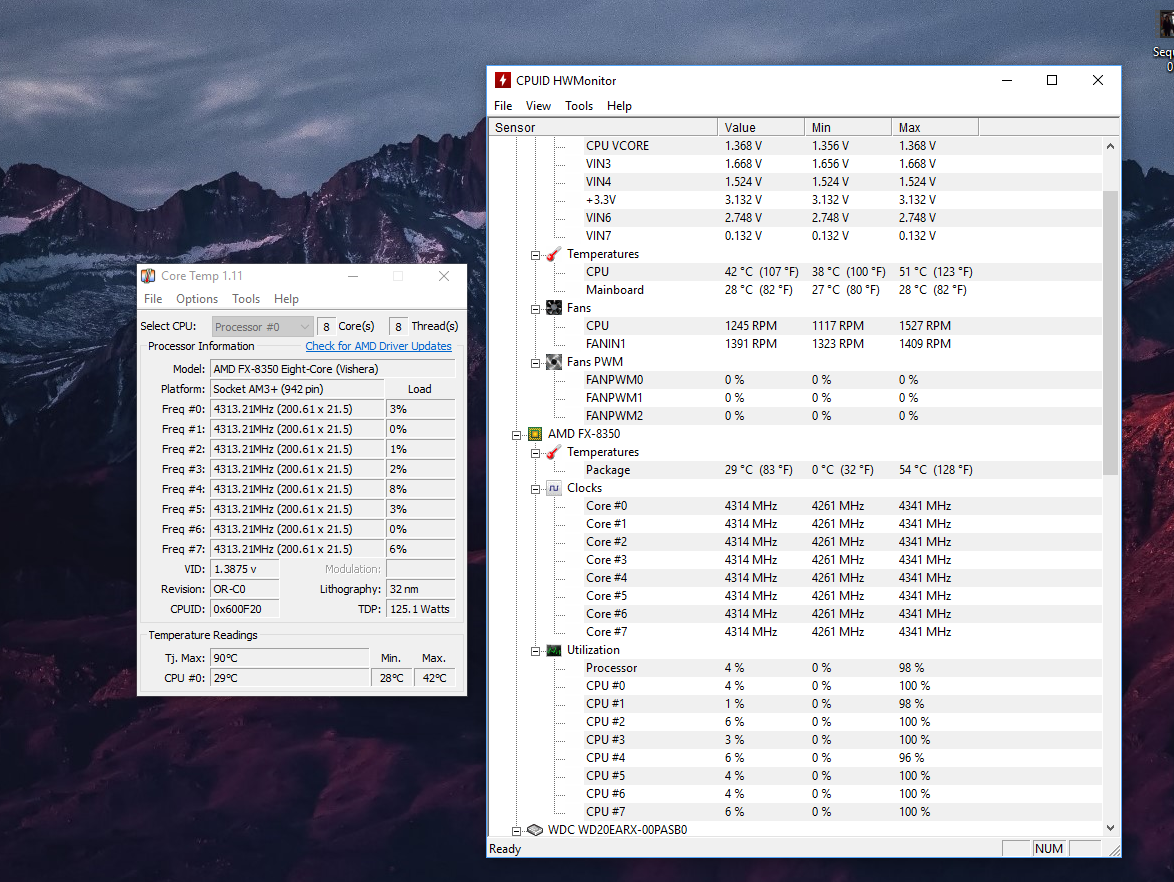Open HWMonitor File menu
This screenshot has height=882, width=1174.
coord(503,106)
